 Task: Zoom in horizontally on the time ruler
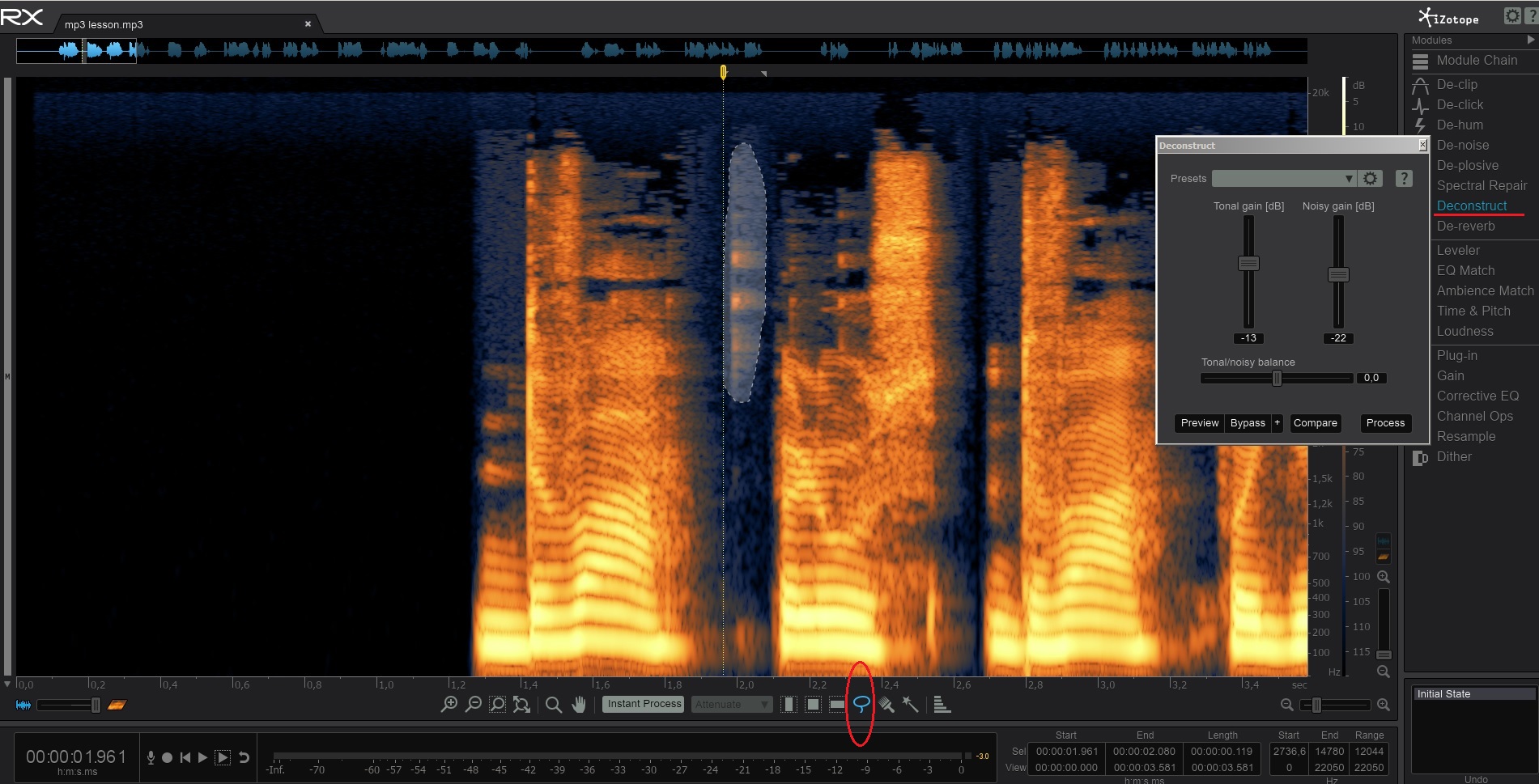tap(1384, 706)
